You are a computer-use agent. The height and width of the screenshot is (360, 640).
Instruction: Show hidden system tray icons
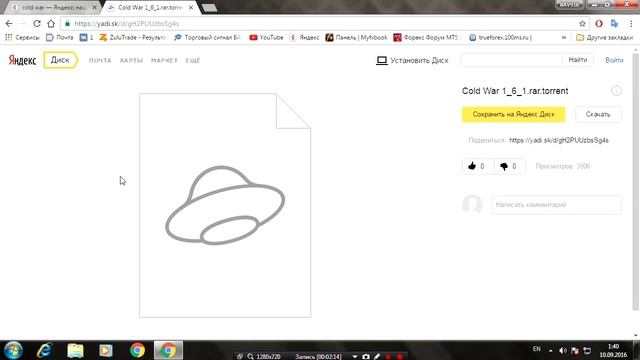point(551,350)
